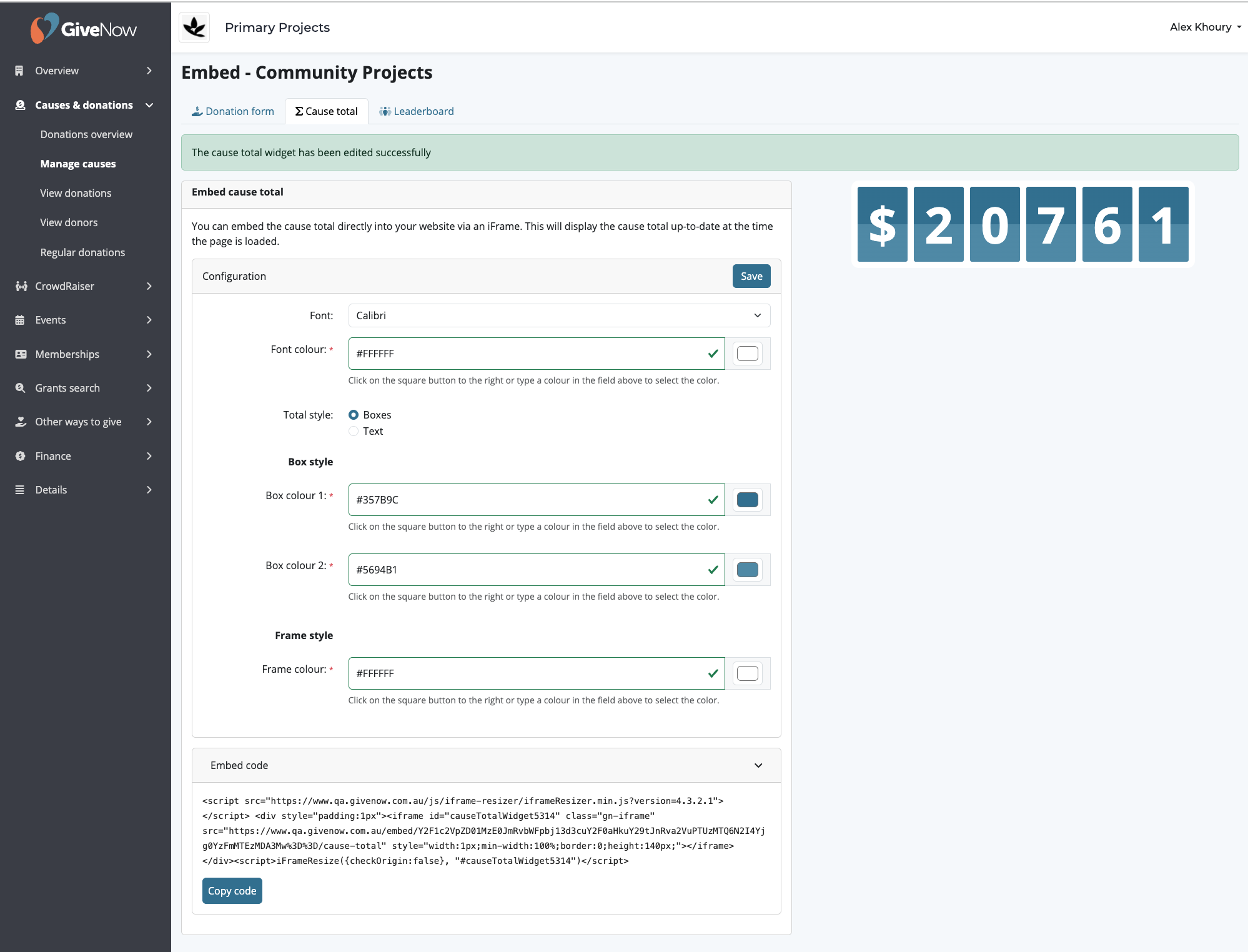This screenshot has width=1248, height=952.
Task: Click the Box colour 2 input field
Action: 537,570
